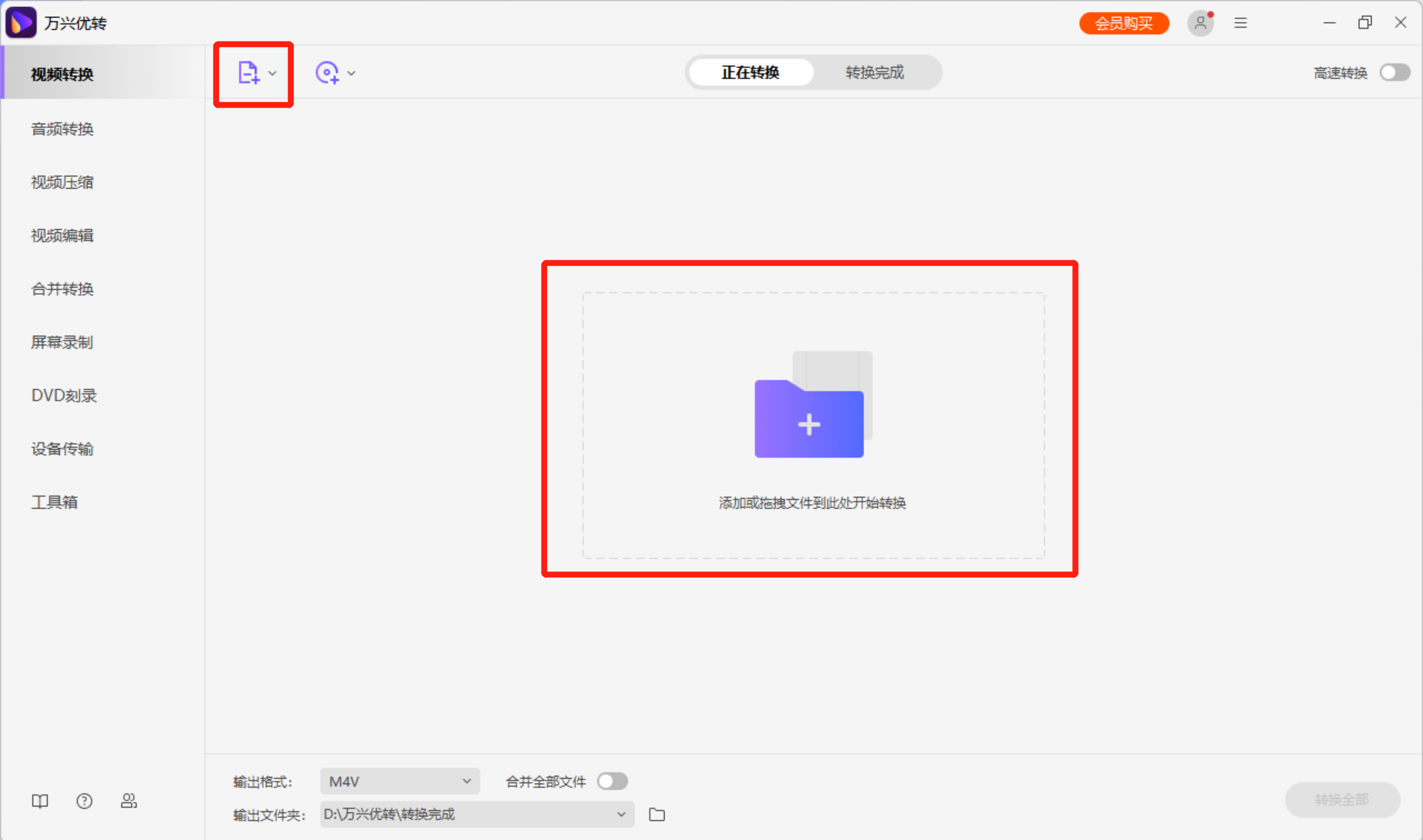Viewport: 1423px width, 840px height.
Task: Open the user guide book icon
Action: click(40, 801)
